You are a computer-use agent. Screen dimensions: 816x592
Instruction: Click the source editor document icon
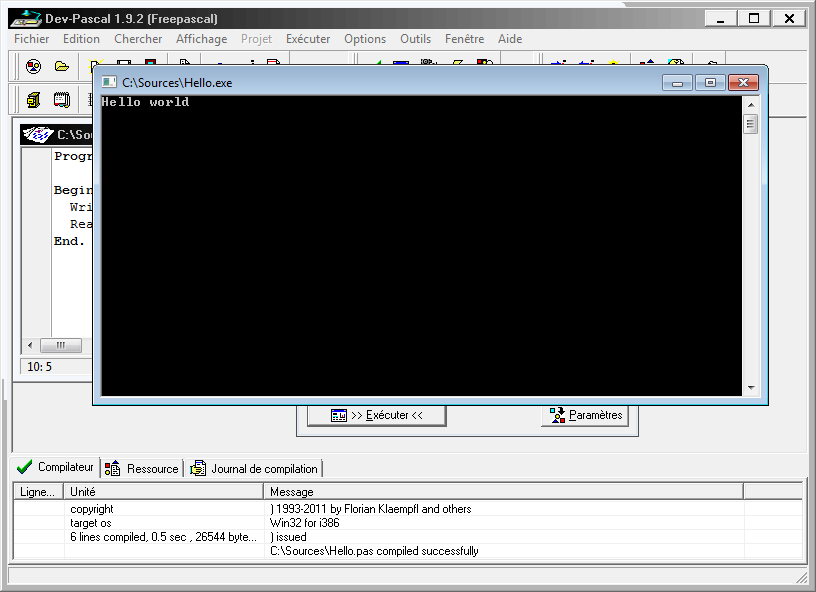click(39, 134)
